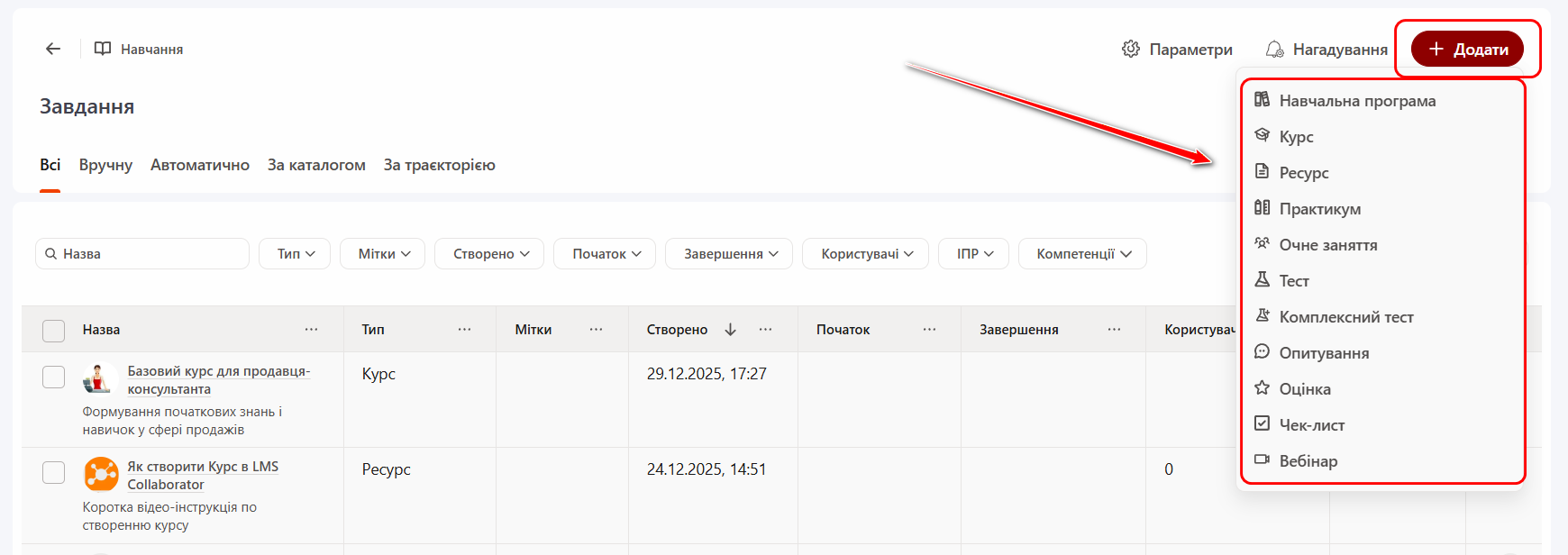Switch to the Вручну tab

pyautogui.click(x=105, y=165)
